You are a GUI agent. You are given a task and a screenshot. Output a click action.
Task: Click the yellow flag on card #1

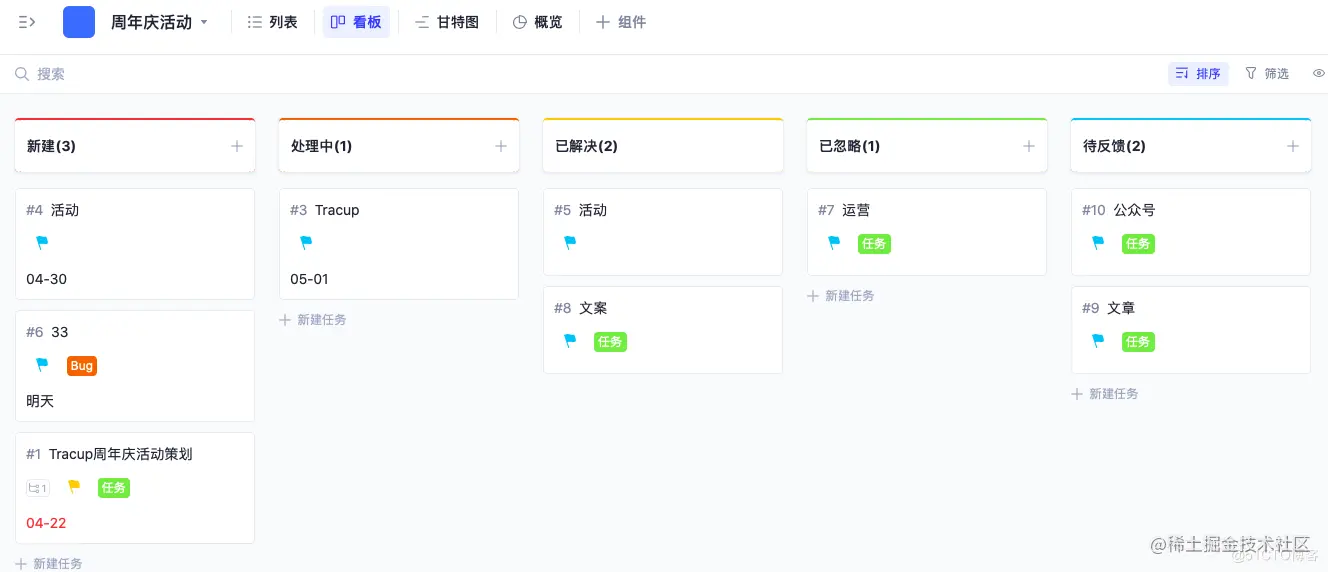coord(74,487)
